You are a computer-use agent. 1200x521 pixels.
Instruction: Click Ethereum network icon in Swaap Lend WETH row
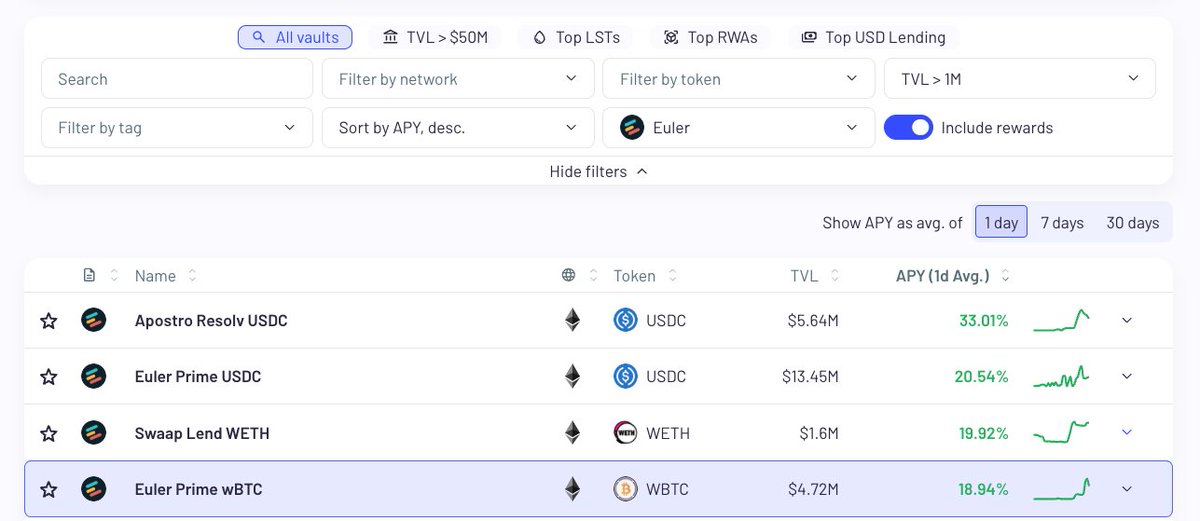572,432
